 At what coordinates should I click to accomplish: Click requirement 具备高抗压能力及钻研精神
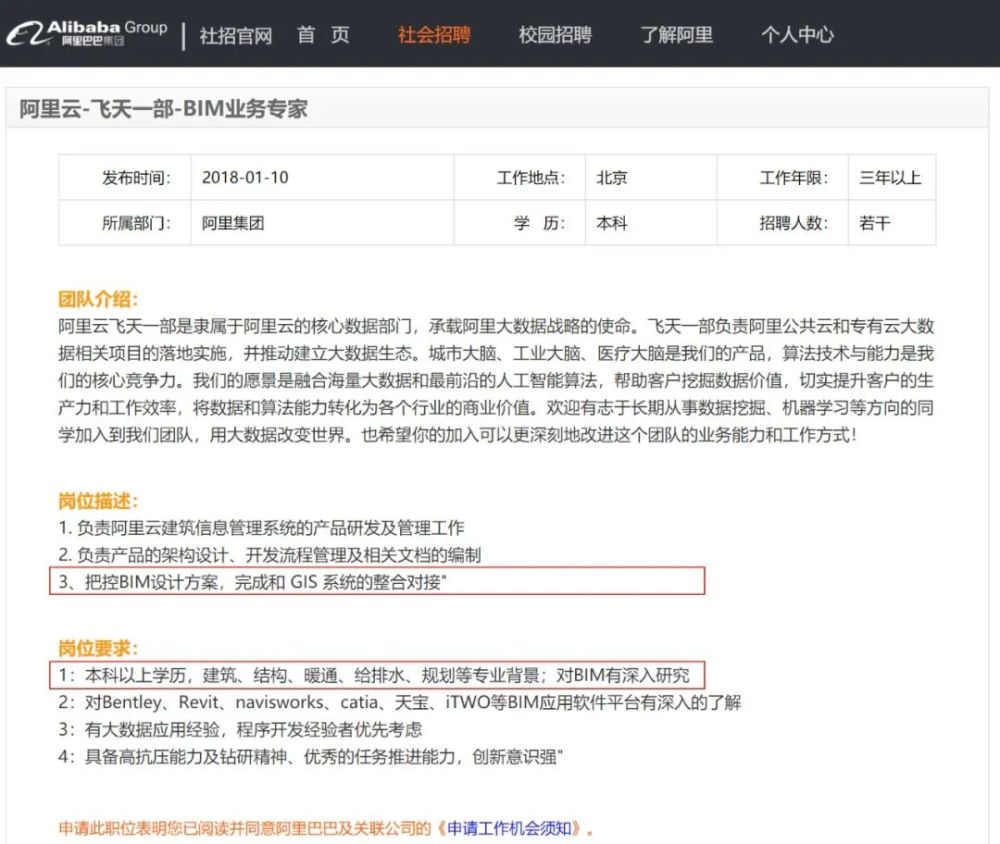tap(311, 757)
